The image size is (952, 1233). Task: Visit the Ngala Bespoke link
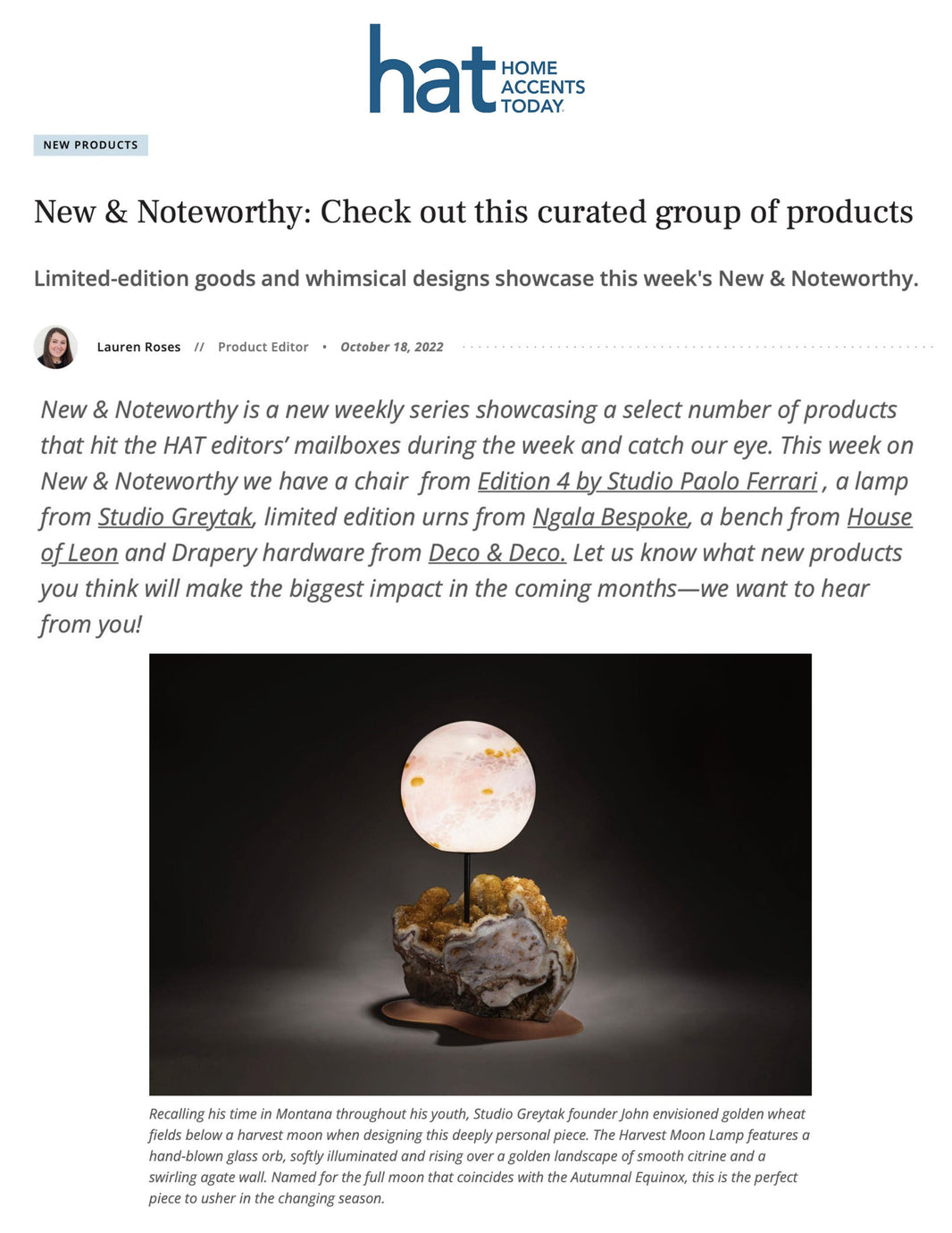[610, 516]
